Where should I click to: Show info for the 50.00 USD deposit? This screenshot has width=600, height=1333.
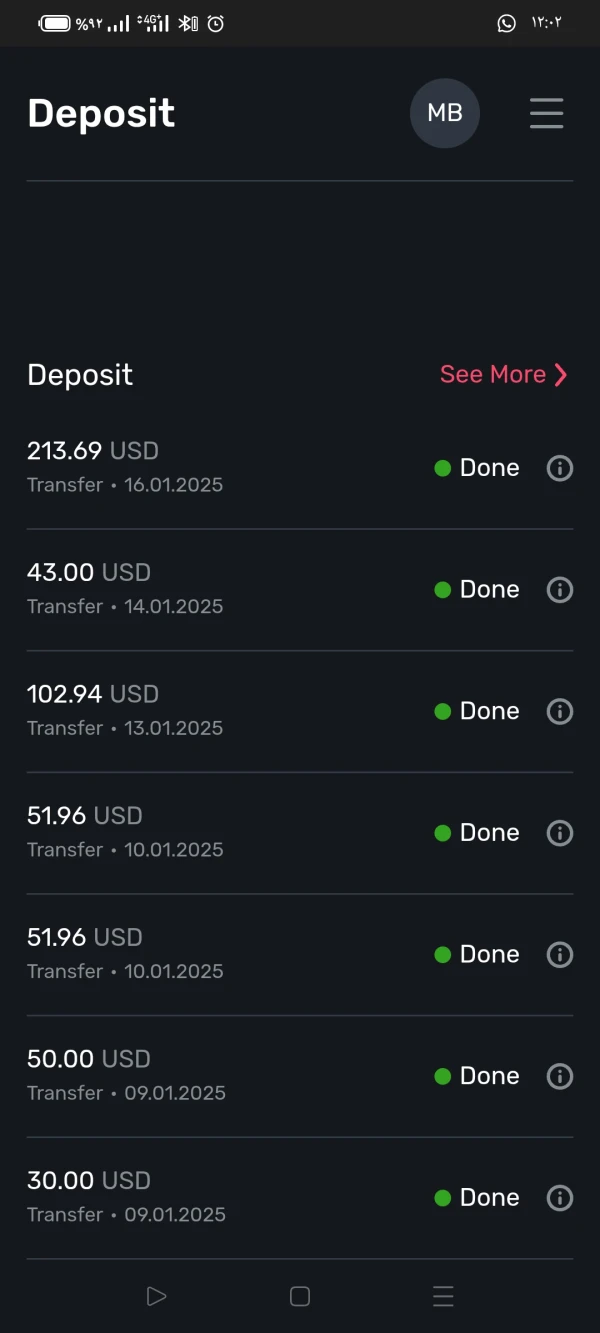tap(560, 1076)
